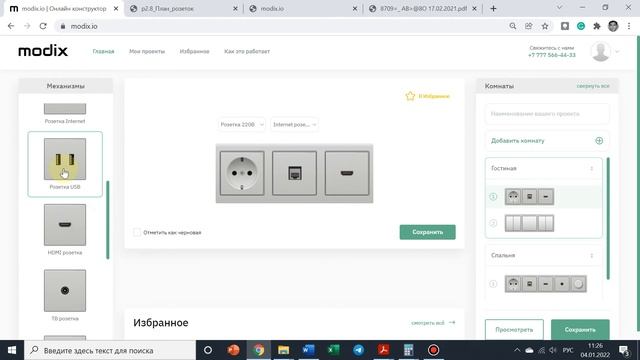Click the 'Просмотреть' button

point(514,329)
